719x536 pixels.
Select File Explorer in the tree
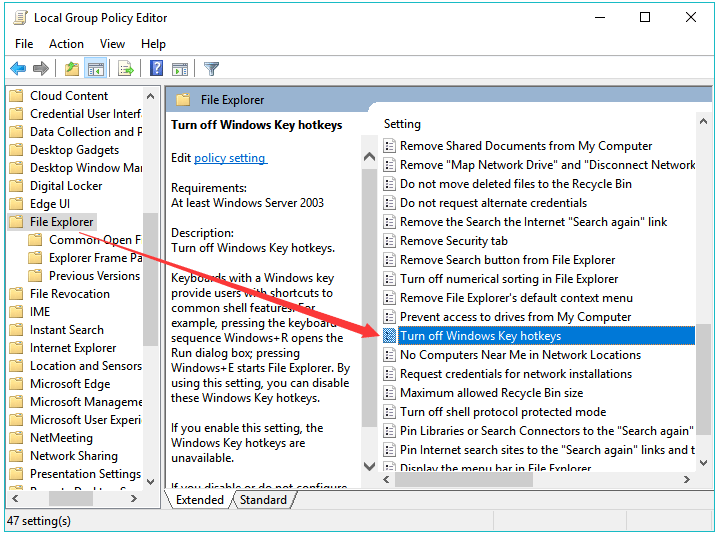[x=61, y=222]
